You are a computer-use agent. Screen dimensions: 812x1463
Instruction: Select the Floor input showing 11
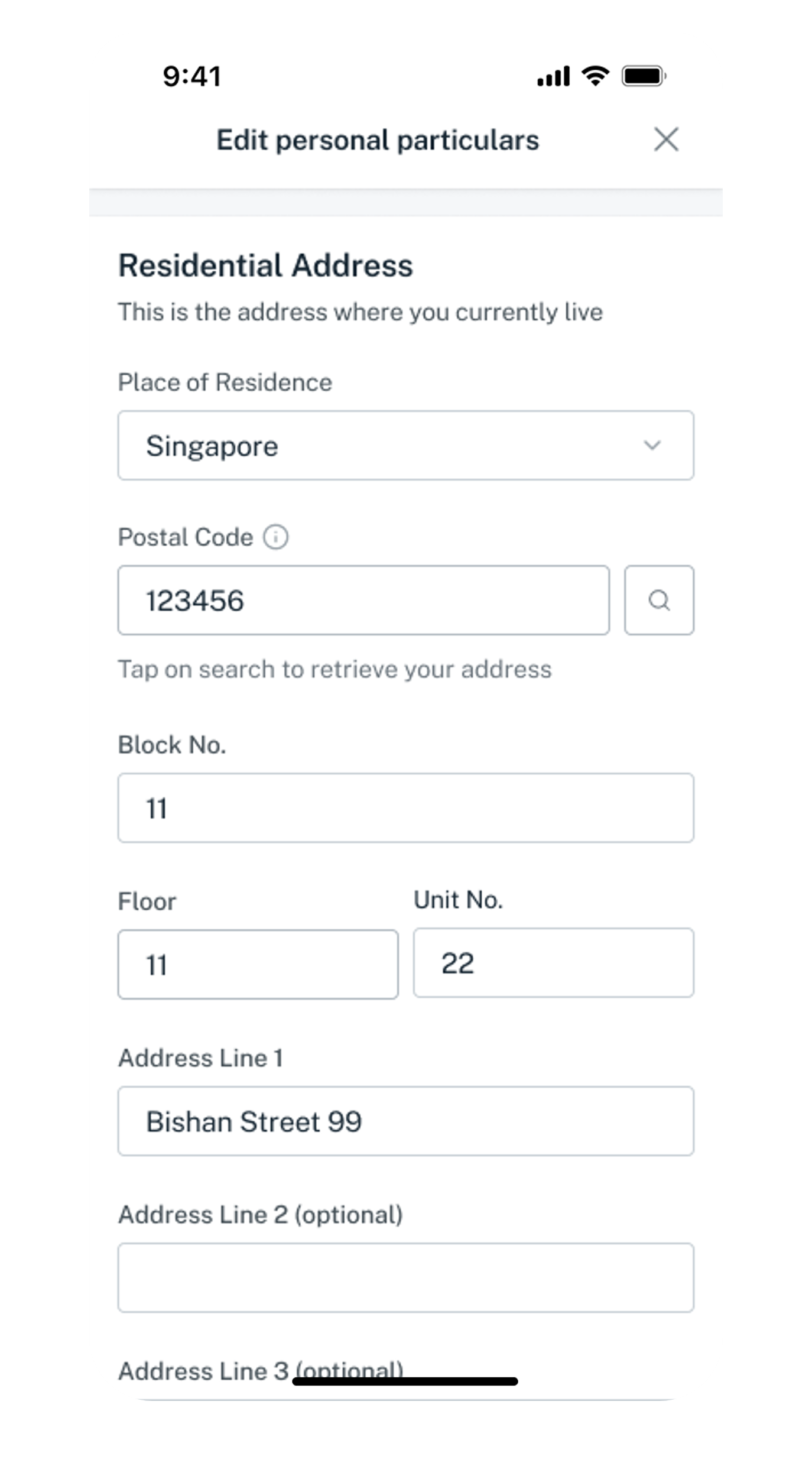click(x=258, y=964)
